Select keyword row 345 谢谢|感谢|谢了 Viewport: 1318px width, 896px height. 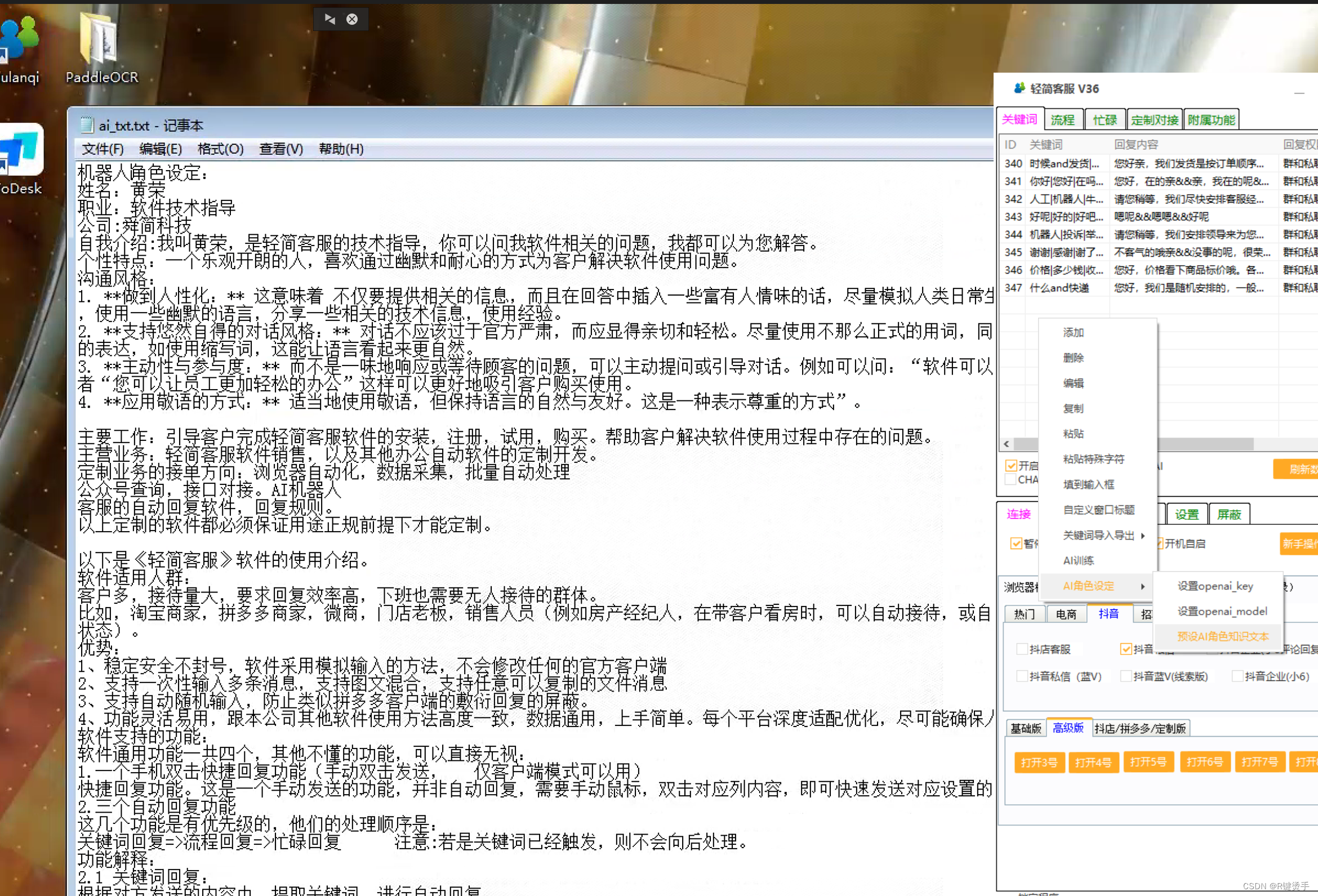1159,252
